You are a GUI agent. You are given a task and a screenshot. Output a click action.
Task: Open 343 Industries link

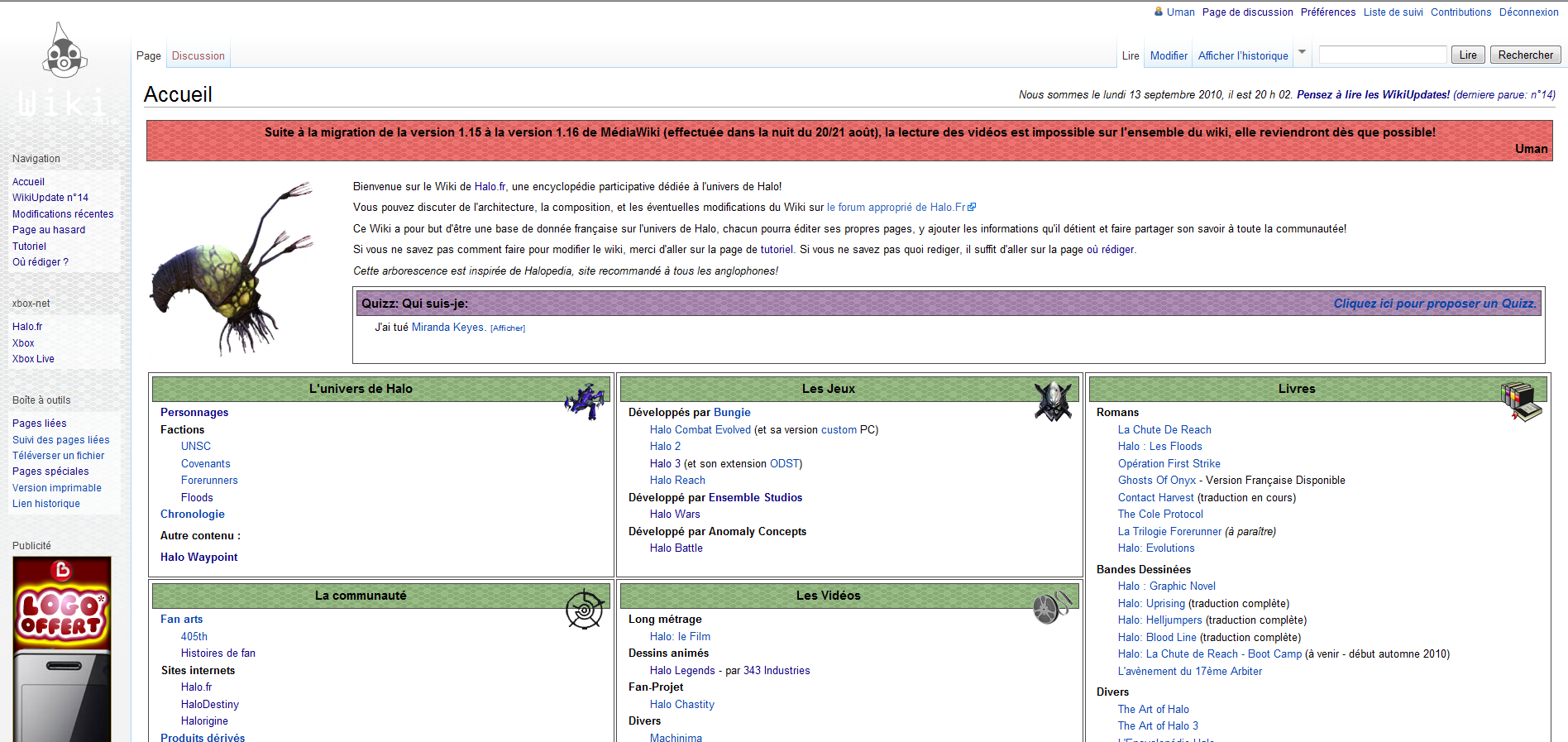(777, 671)
